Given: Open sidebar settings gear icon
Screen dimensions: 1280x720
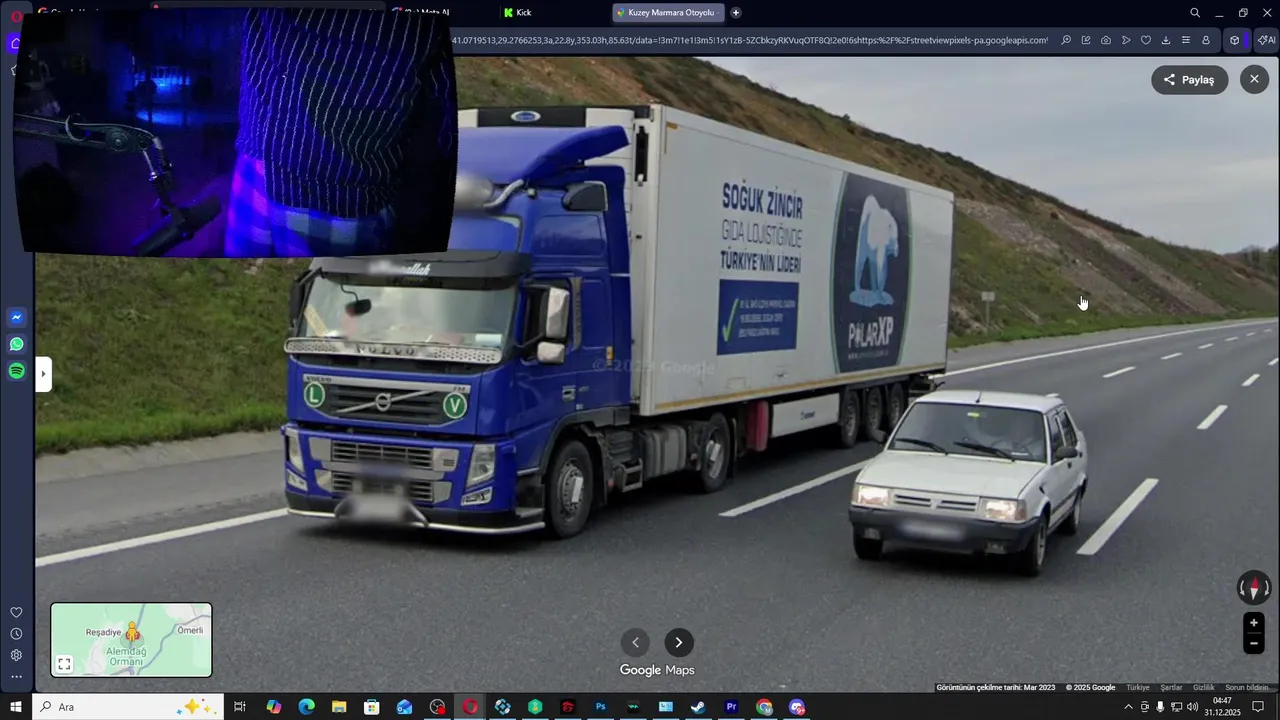Looking at the screenshot, I should pyautogui.click(x=16, y=655).
